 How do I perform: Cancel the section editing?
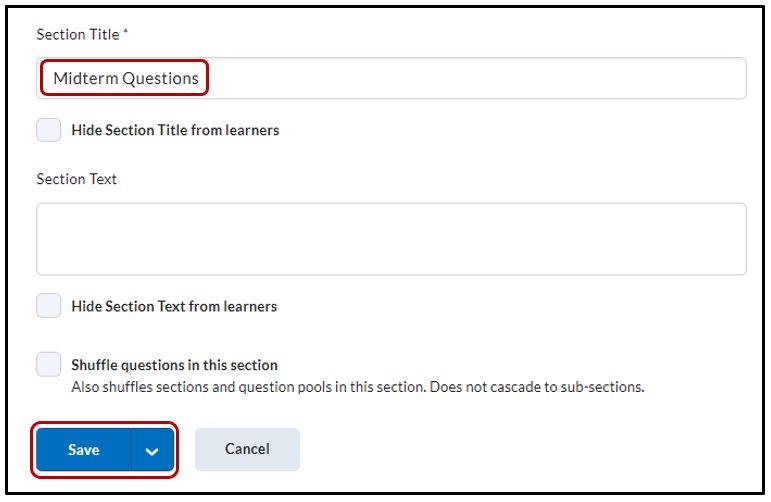(x=247, y=449)
